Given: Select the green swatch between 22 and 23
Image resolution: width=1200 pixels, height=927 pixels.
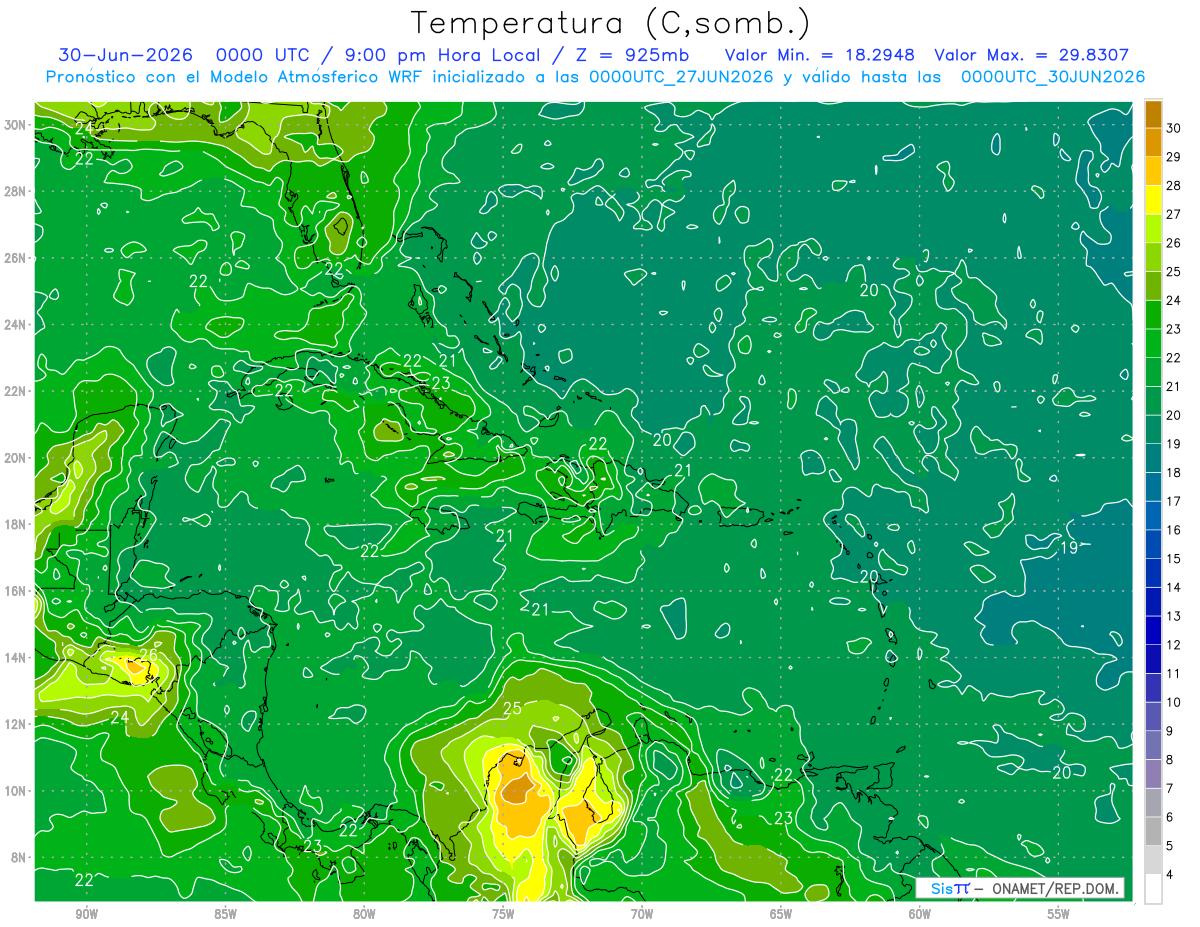Looking at the screenshot, I should 1153,343.
